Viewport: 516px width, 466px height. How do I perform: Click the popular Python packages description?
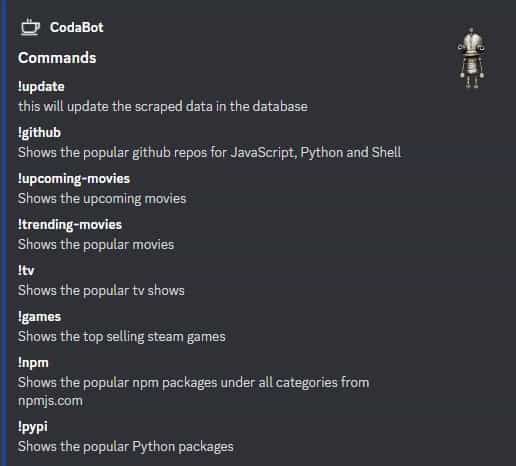pos(126,447)
